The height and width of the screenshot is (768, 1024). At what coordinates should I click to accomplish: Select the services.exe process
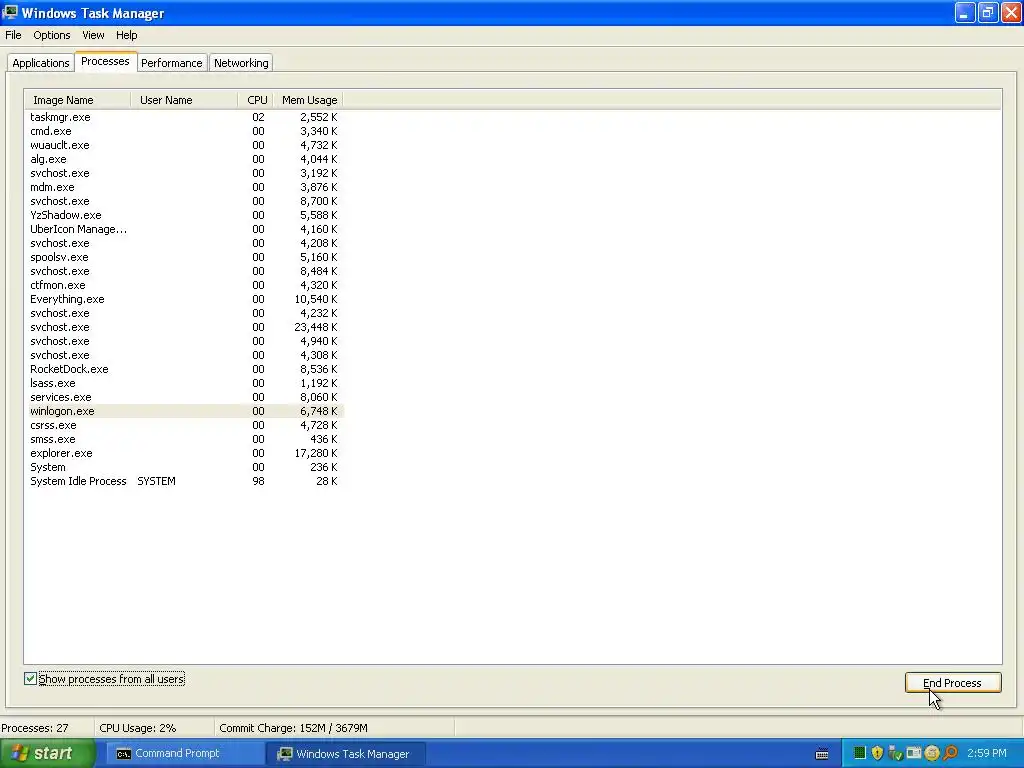coord(184,397)
